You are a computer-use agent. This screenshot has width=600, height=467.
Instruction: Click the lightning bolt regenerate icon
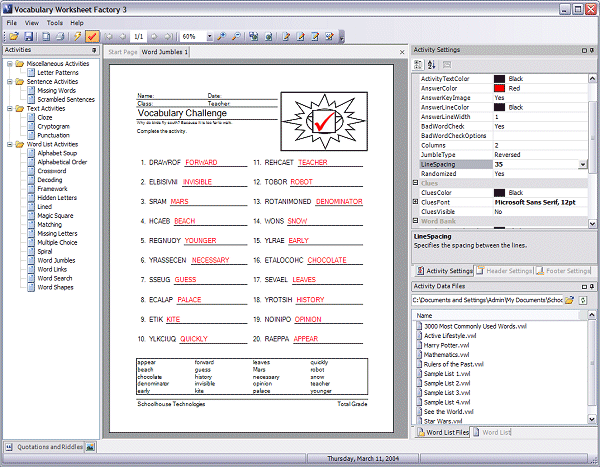coord(77,36)
